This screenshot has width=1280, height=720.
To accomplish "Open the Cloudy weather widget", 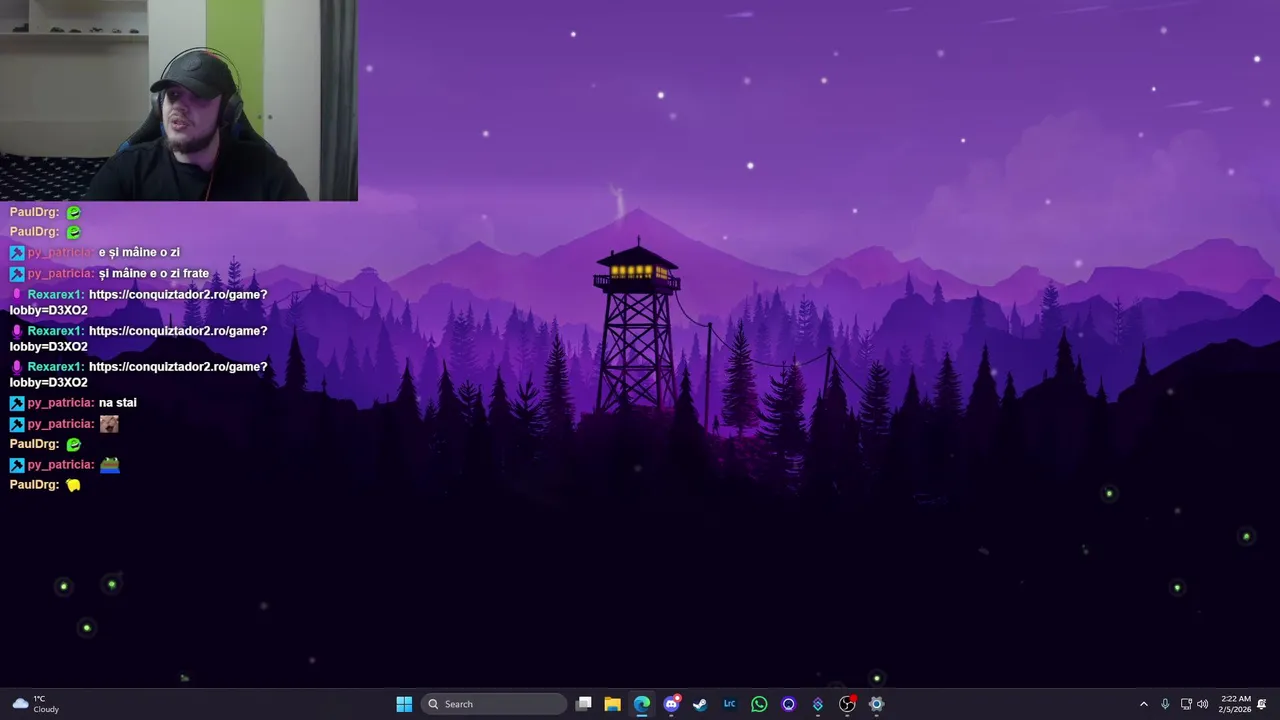I will tap(35, 704).
